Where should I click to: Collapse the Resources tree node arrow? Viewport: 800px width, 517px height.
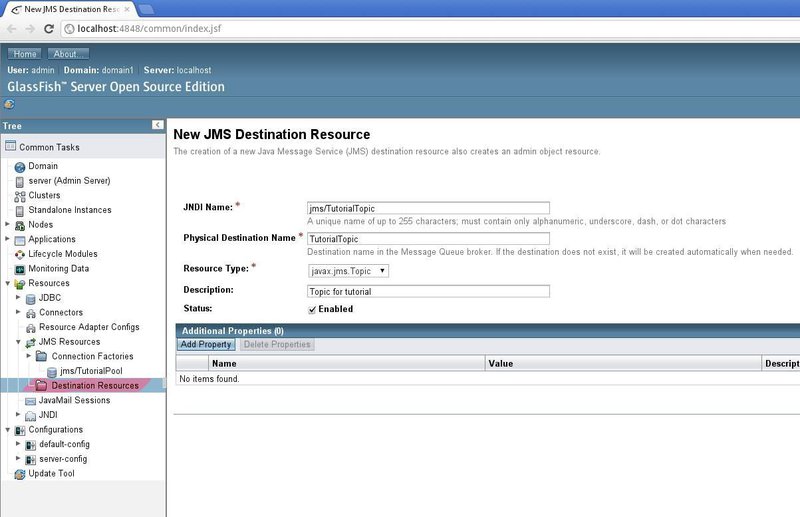(x=7, y=283)
